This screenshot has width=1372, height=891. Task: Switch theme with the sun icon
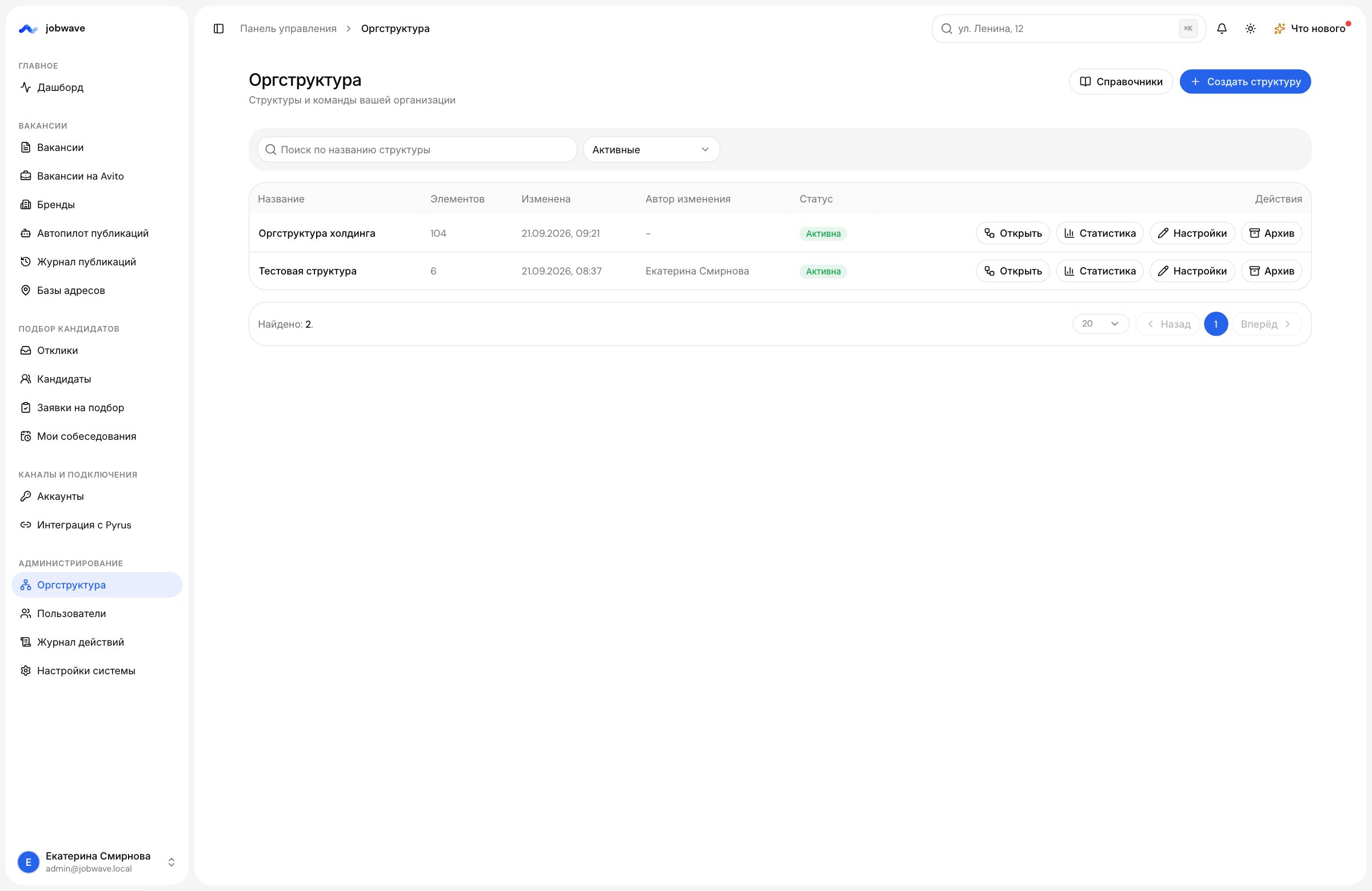(x=1250, y=28)
